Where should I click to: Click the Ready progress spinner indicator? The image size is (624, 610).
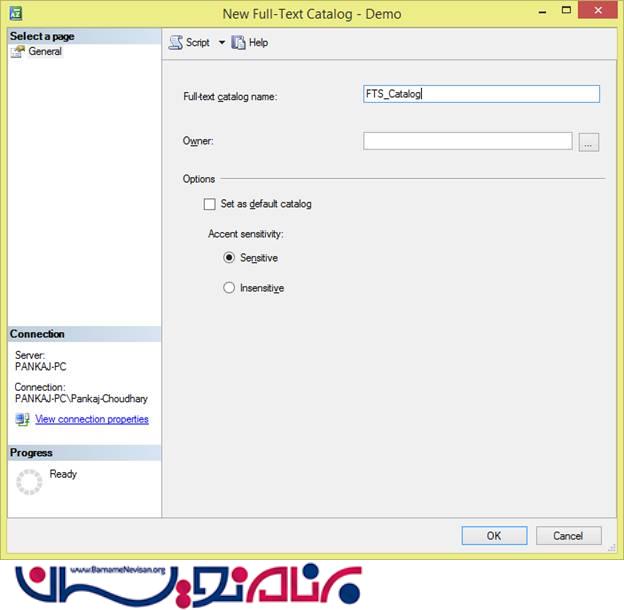pyautogui.click(x=29, y=482)
